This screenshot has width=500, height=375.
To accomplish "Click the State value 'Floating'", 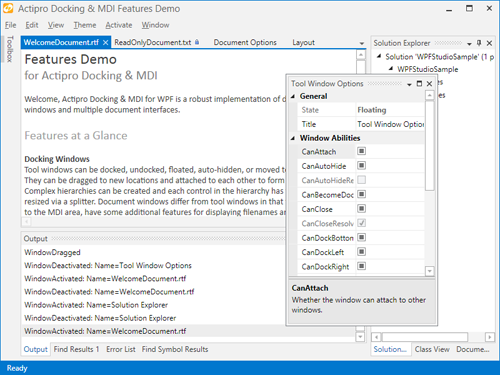I will pos(372,110).
